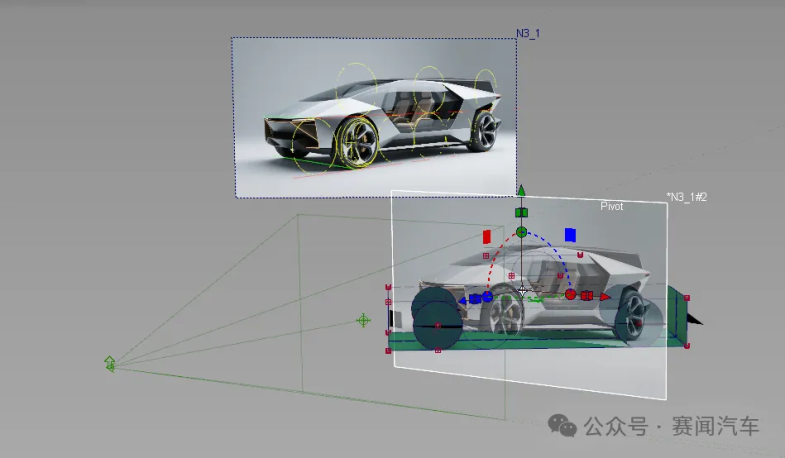785x458 pixels.
Task: Select the green scale cube on vertical axis
Action: click(x=520, y=212)
